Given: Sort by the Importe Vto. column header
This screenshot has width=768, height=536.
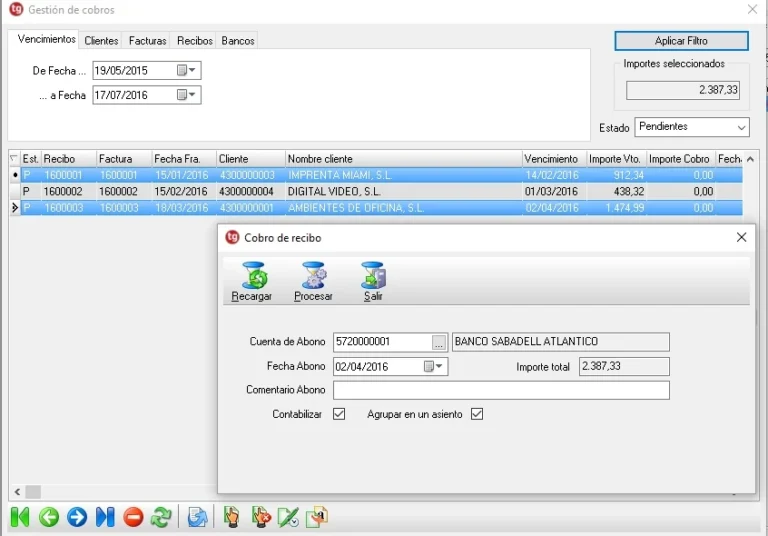Looking at the screenshot, I should pos(616,159).
